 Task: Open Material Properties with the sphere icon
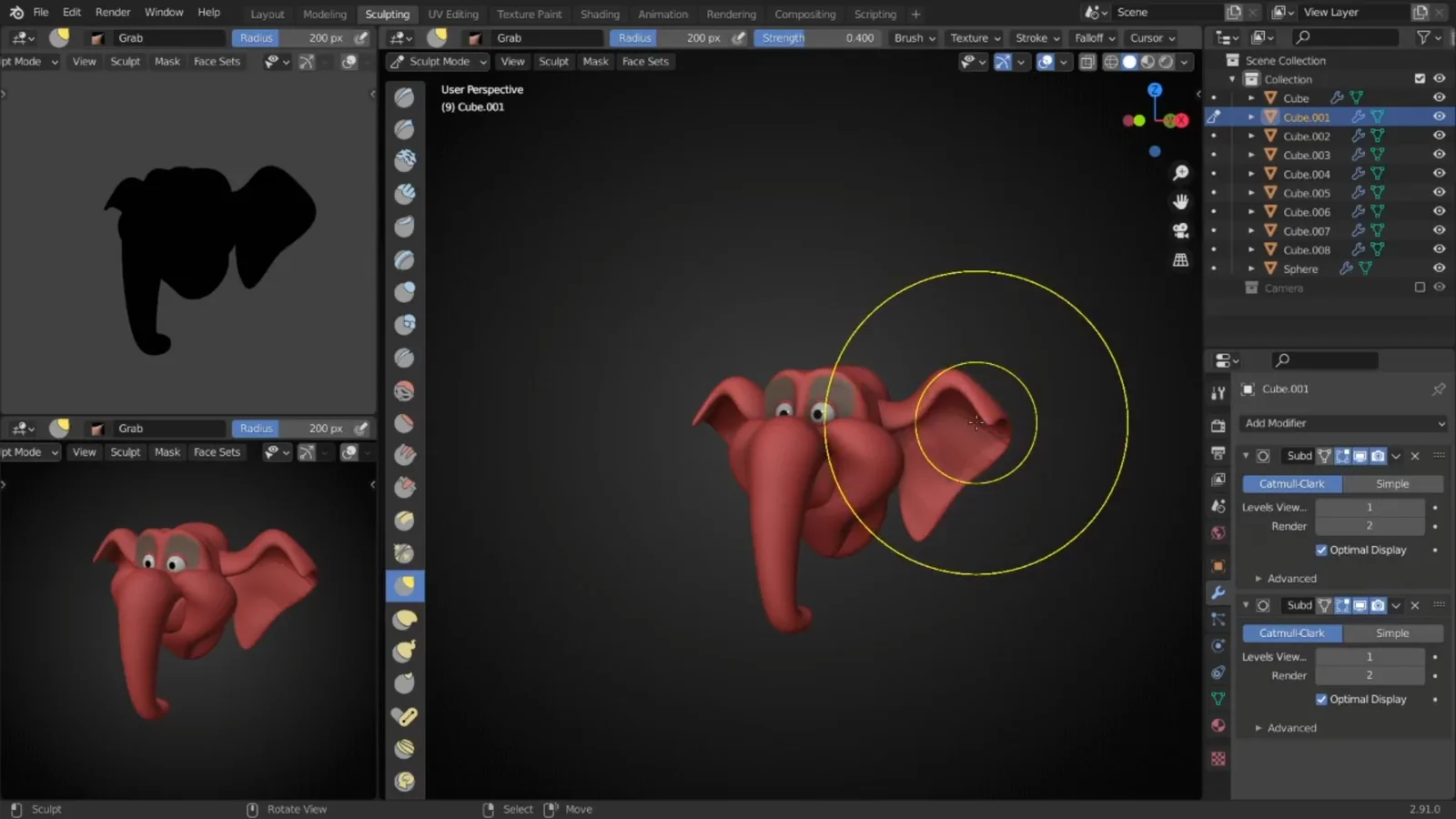pos(1218,725)
